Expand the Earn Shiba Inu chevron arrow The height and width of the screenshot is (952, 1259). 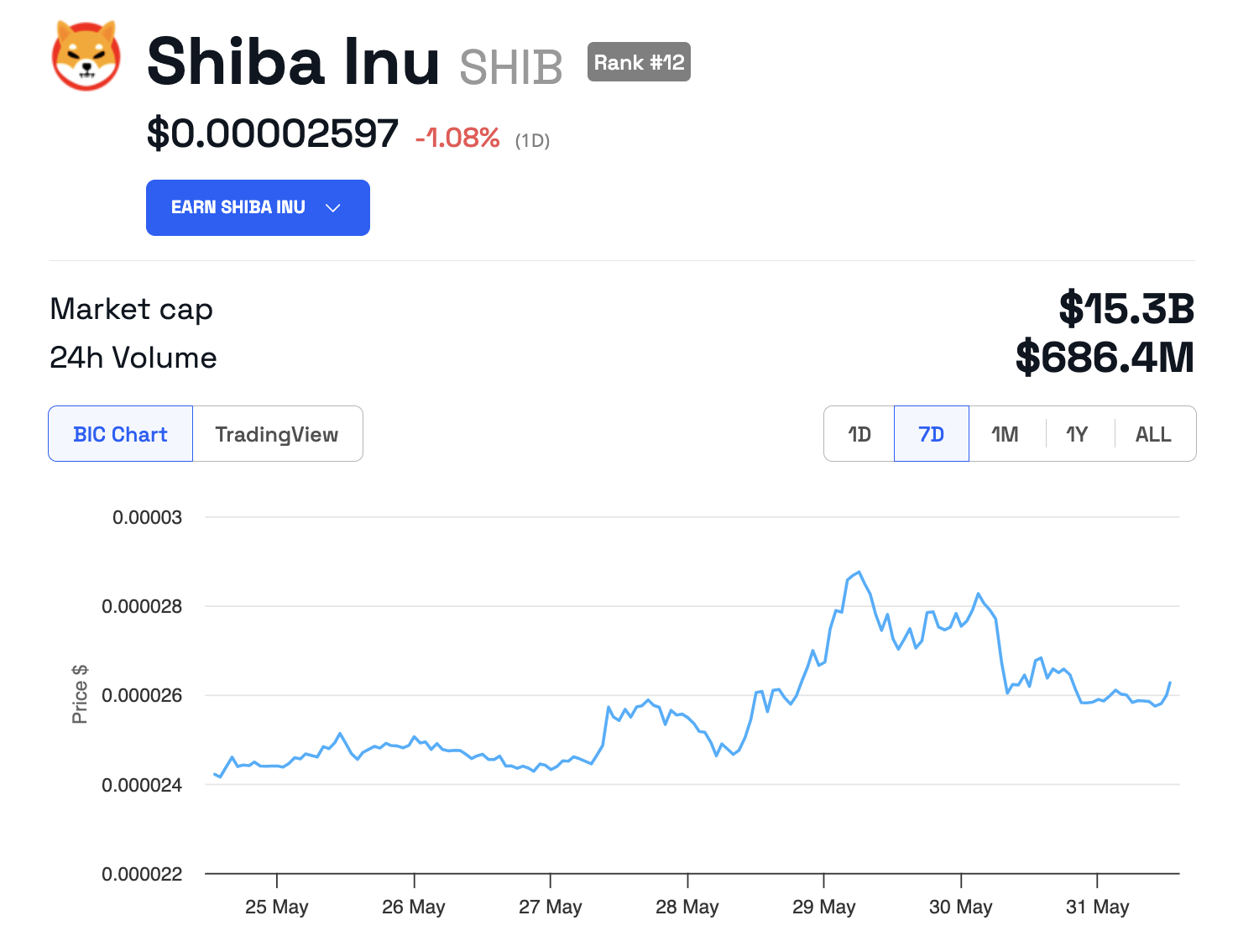point(333,207)
